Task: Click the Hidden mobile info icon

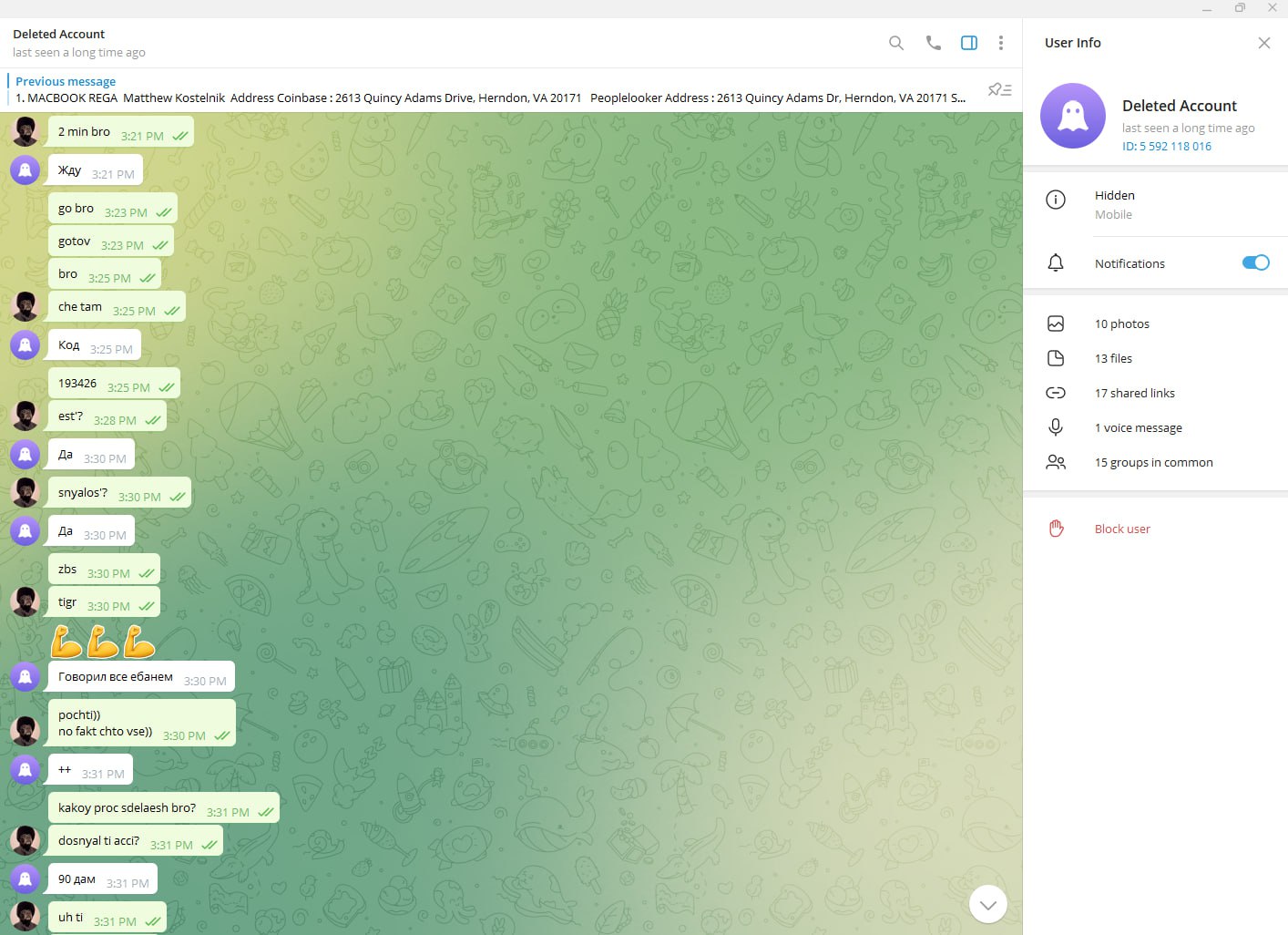Action: [x=1056, y=200]
